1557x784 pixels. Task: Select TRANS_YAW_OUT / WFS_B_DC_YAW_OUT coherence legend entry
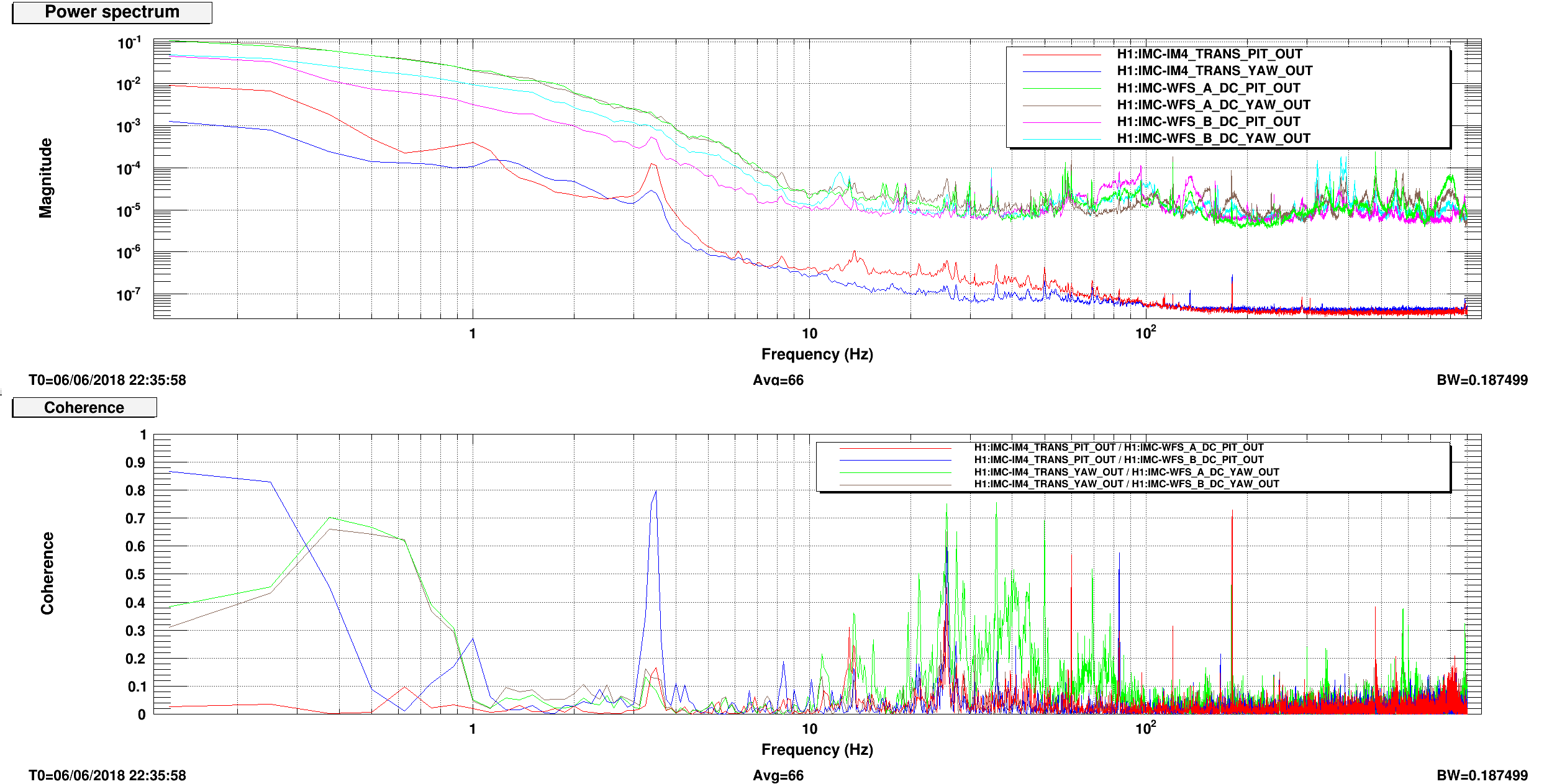[1126, 484]
